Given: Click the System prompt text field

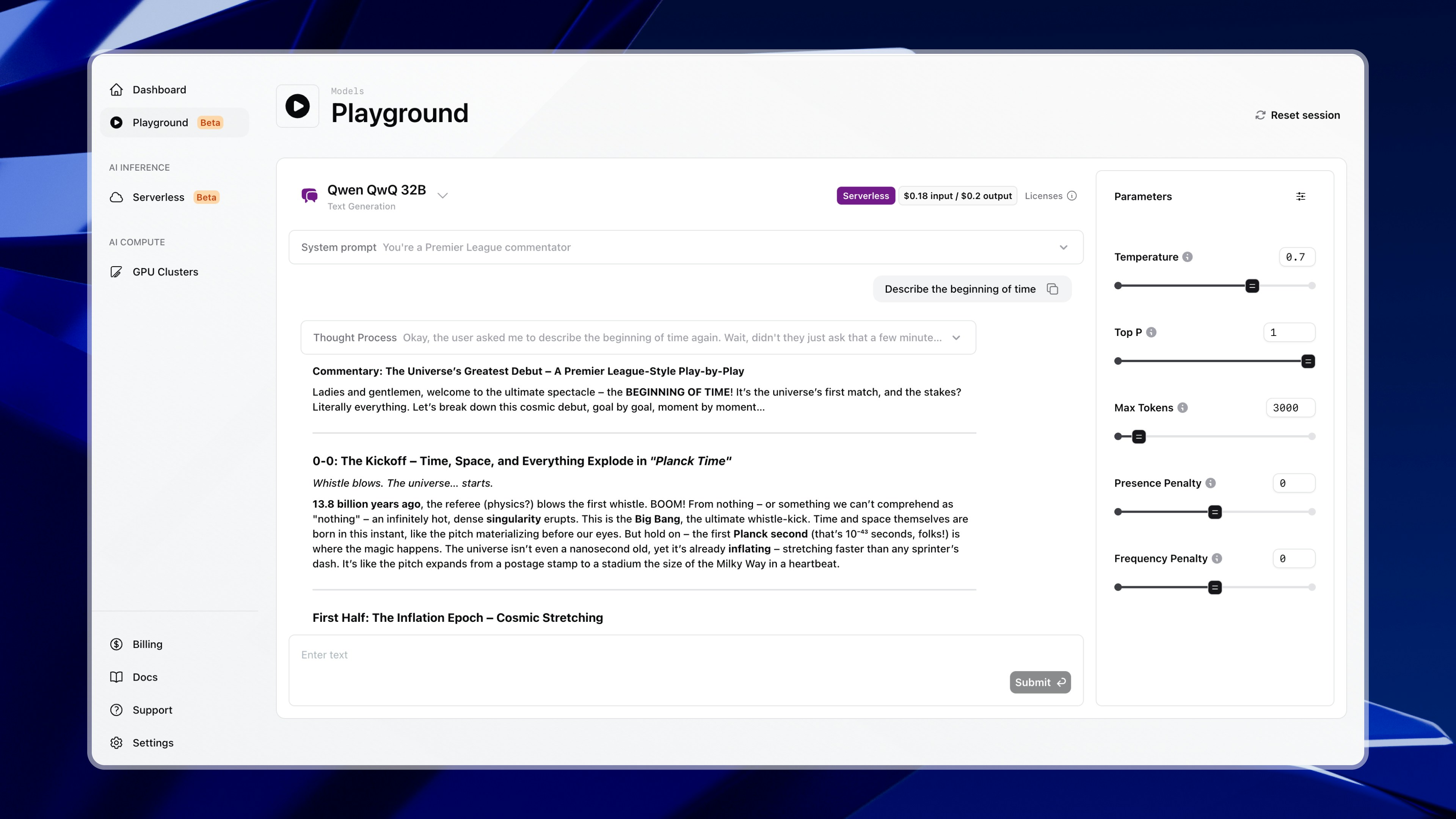Looking at the screenshot, I should [x=686, y=248].
